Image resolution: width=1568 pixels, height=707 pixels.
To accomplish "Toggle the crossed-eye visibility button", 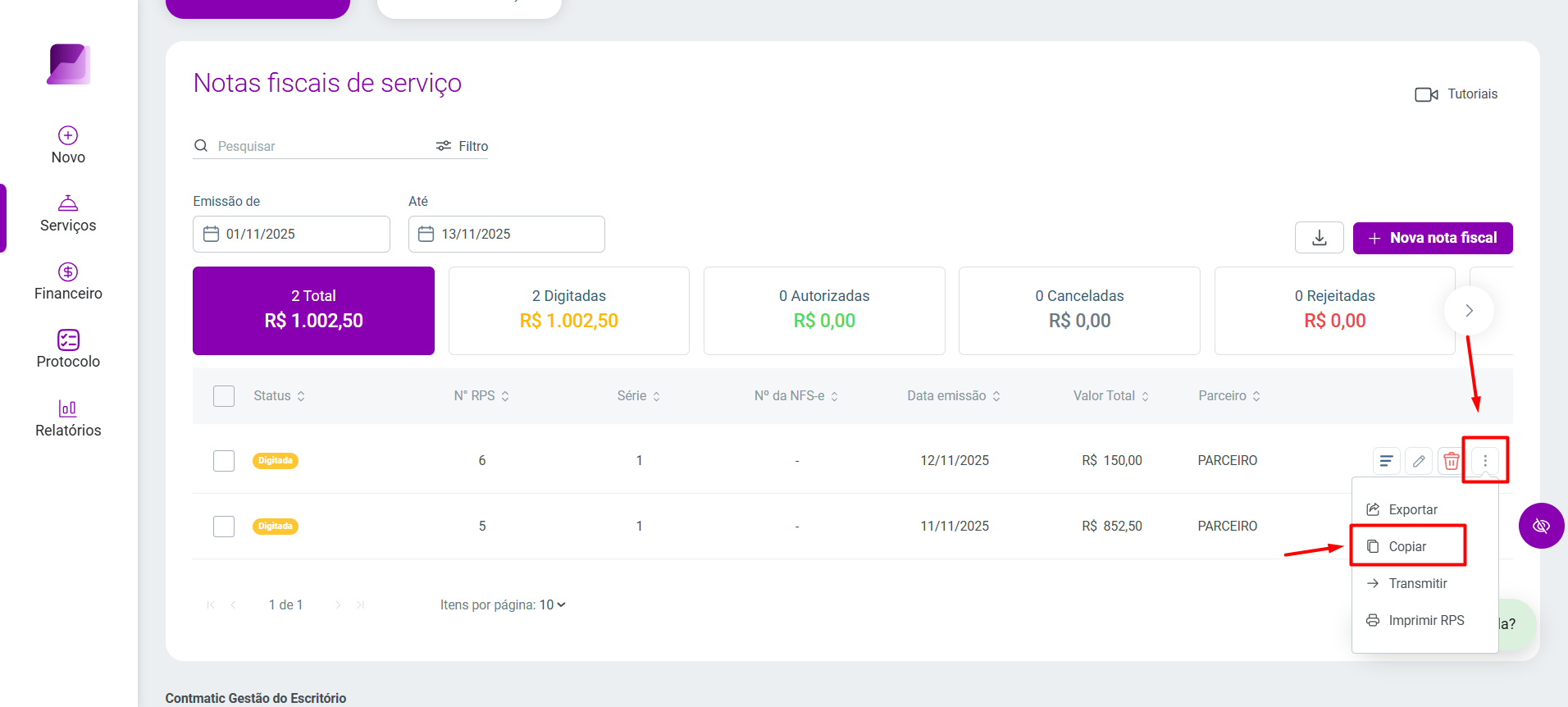I will [x=1542, y=526].
